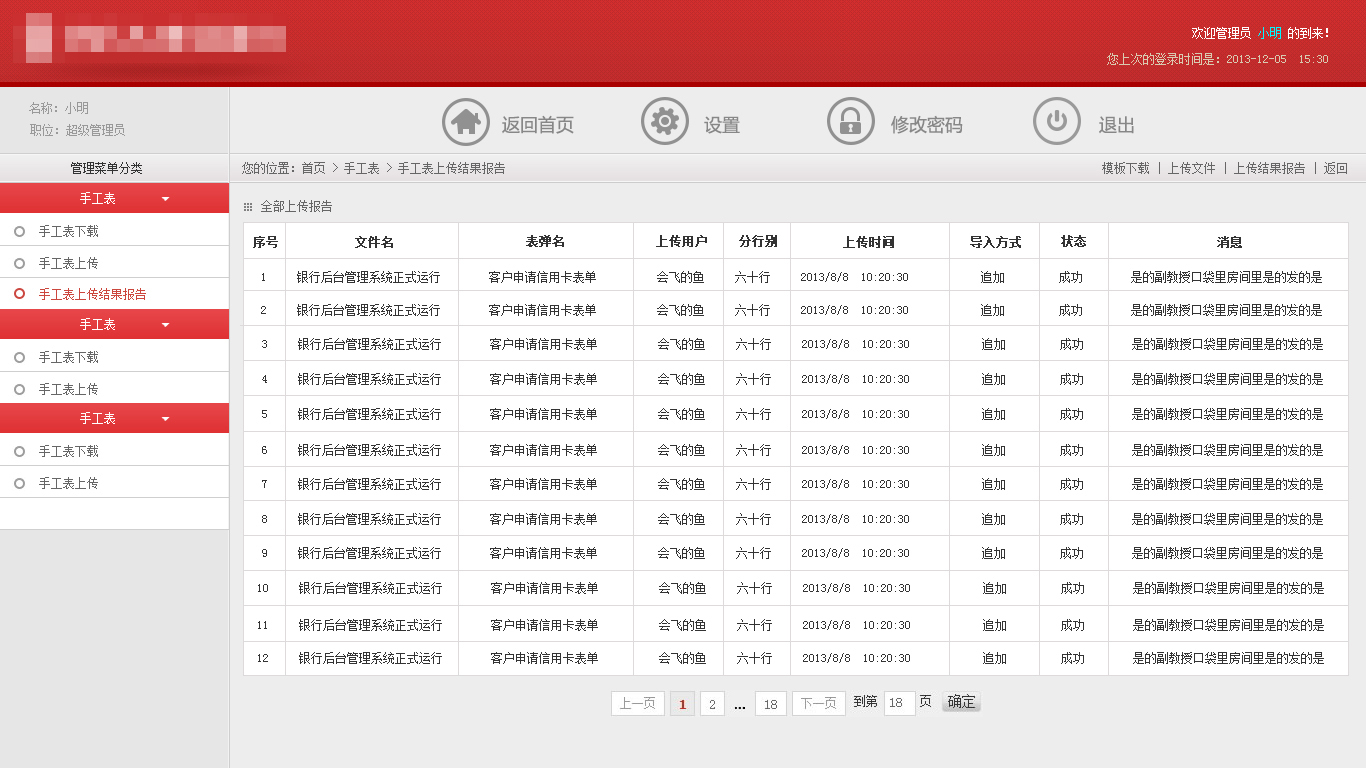Screen dimensions: 1366x768
Task: Go to page 2 in pagination
Action: point(712,704)
